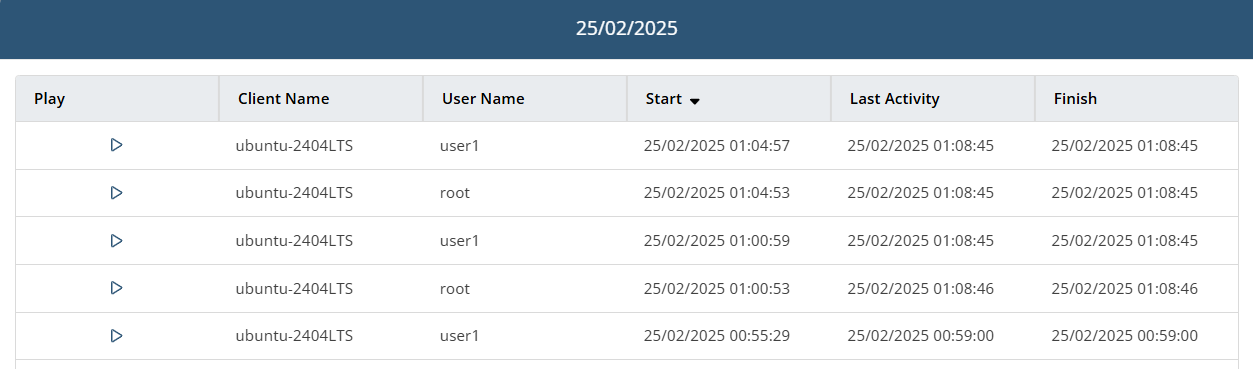Image resolution: width=1253 pixels, height=369 pixels.
Task: Play the user1 session started 00:55:29
Action: coord(116,336)
